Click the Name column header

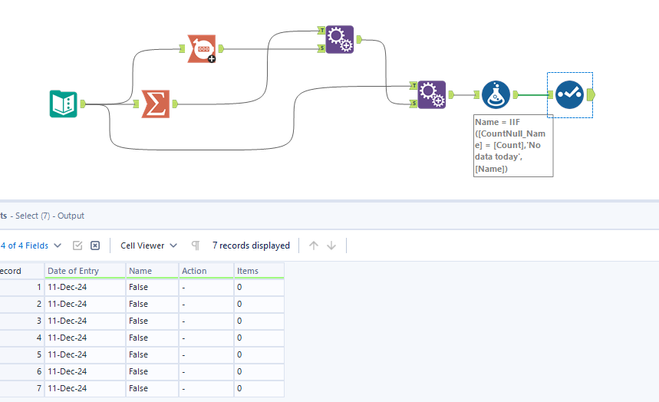[x=152, y=271]
